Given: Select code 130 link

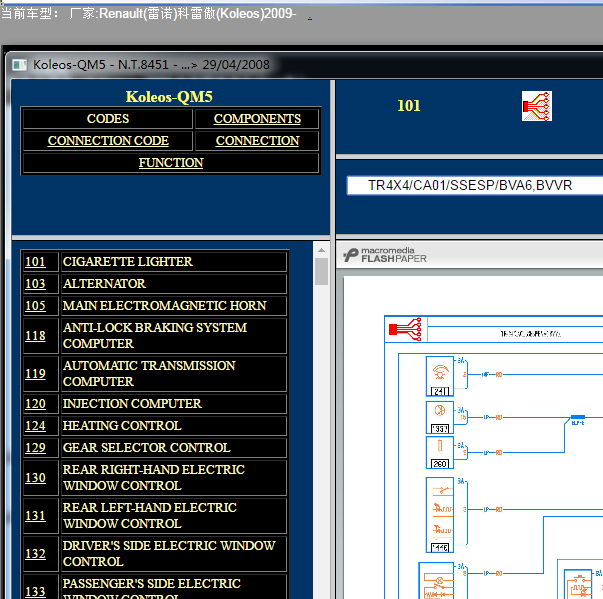Looking at the screenshot, I should [x=35, y=478].
